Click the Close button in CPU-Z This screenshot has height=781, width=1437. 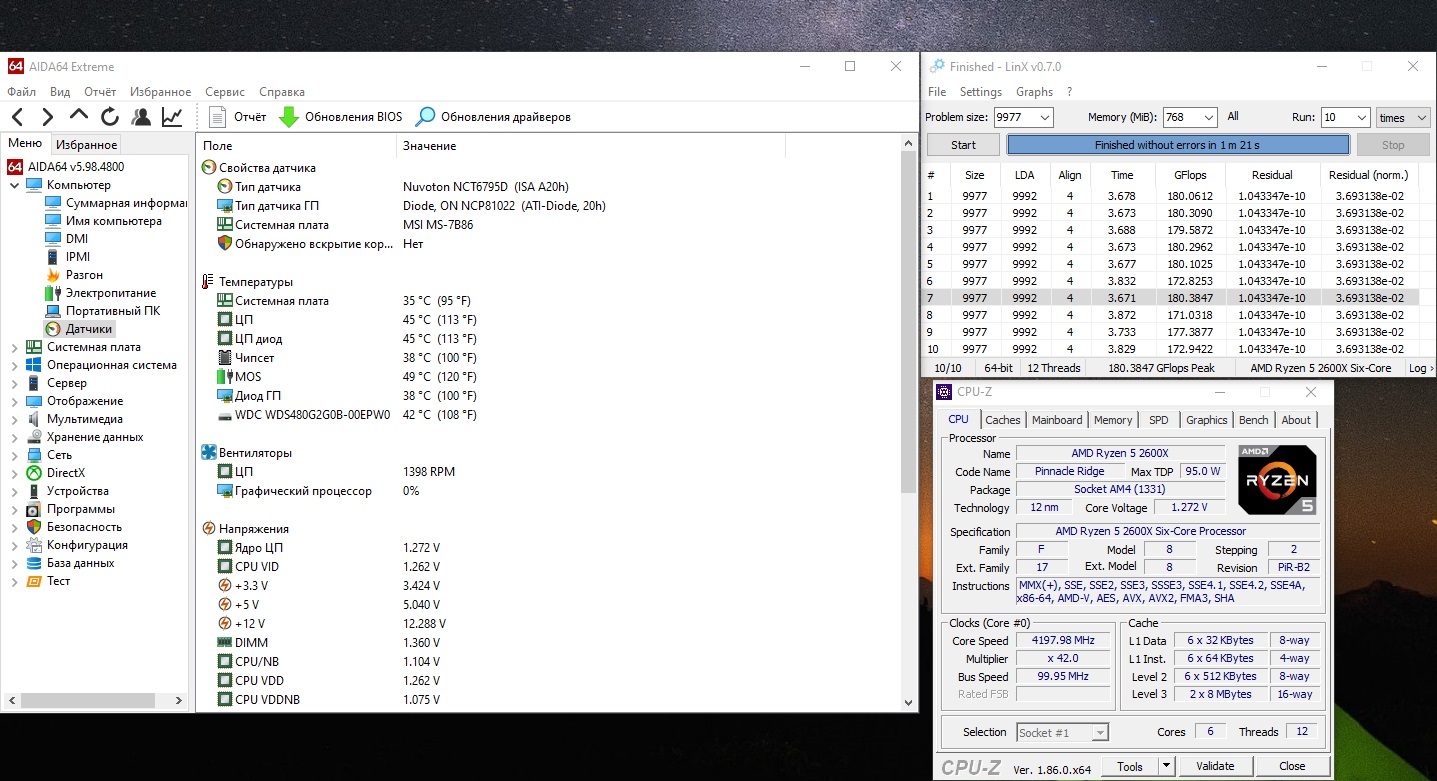pos(1292,767)
